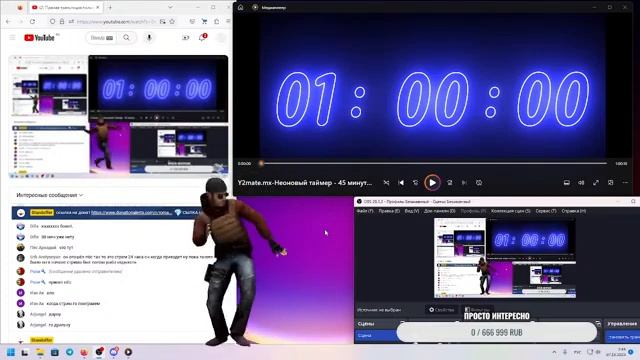The height and width of the screenshot is (360, 640).
Task: Open a new browser tab with plus
Action: pos(110,7)
